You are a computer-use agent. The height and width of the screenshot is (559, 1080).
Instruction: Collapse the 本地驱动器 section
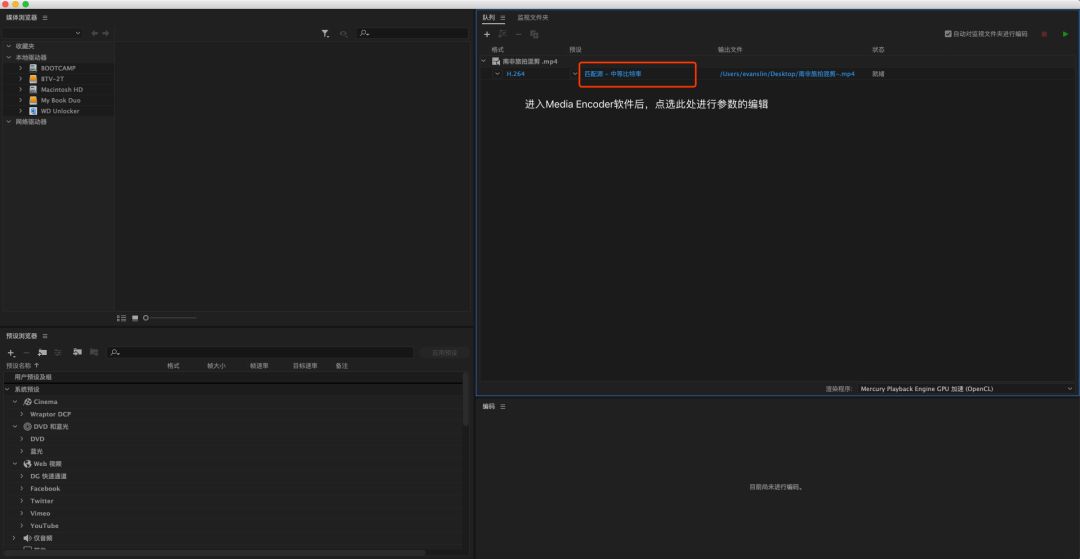pyautogui.click(x=9, y=57)
